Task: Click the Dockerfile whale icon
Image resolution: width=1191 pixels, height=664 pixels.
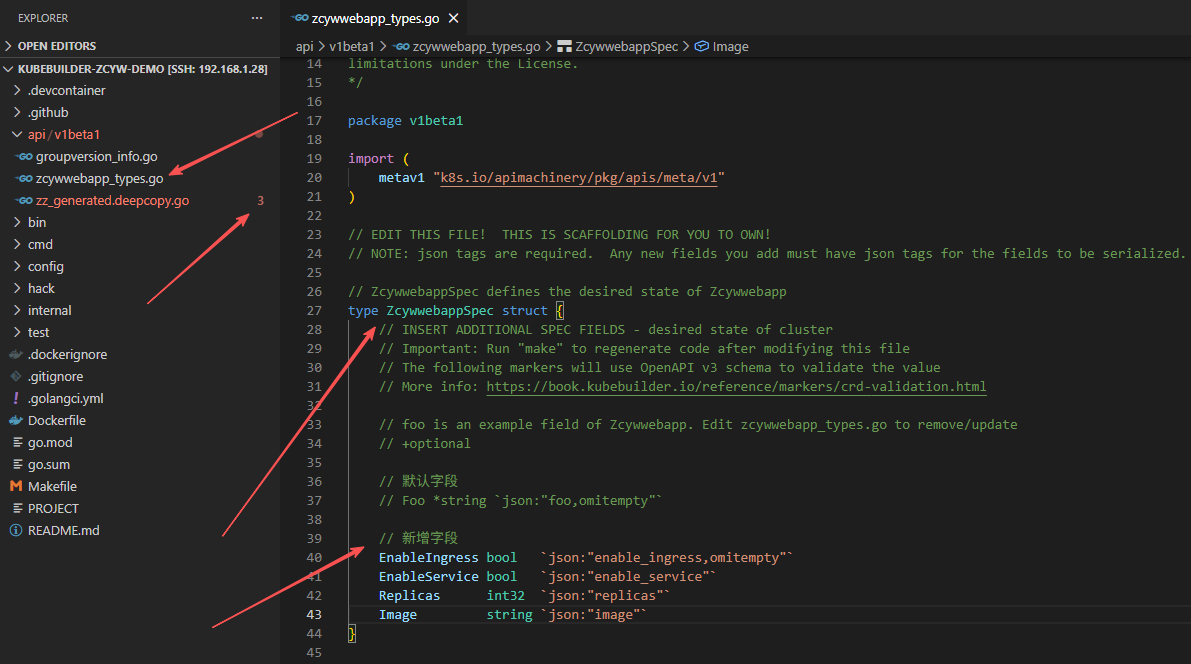Action: [16, 421]
